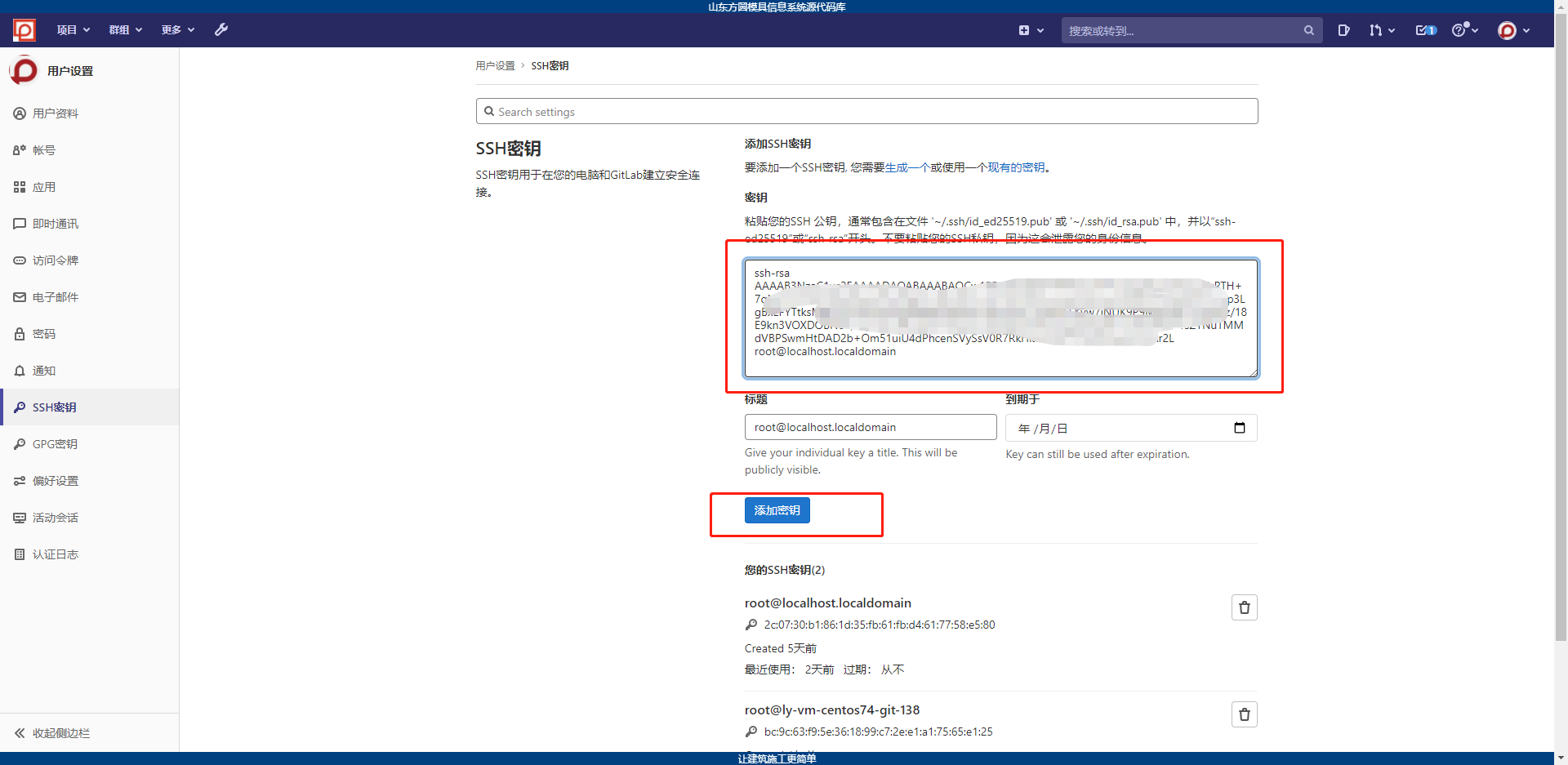Viewport: 1568px width, 765px height.
Task: Open the to-do list icon showing 1
Action: pyautogui.click(x=1424, y=30)
